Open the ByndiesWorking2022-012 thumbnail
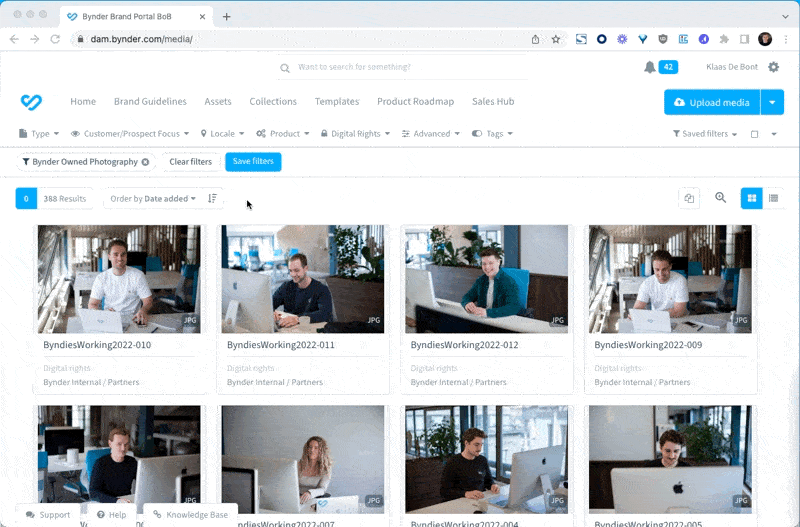800x527 pixels. click(487, 279)
